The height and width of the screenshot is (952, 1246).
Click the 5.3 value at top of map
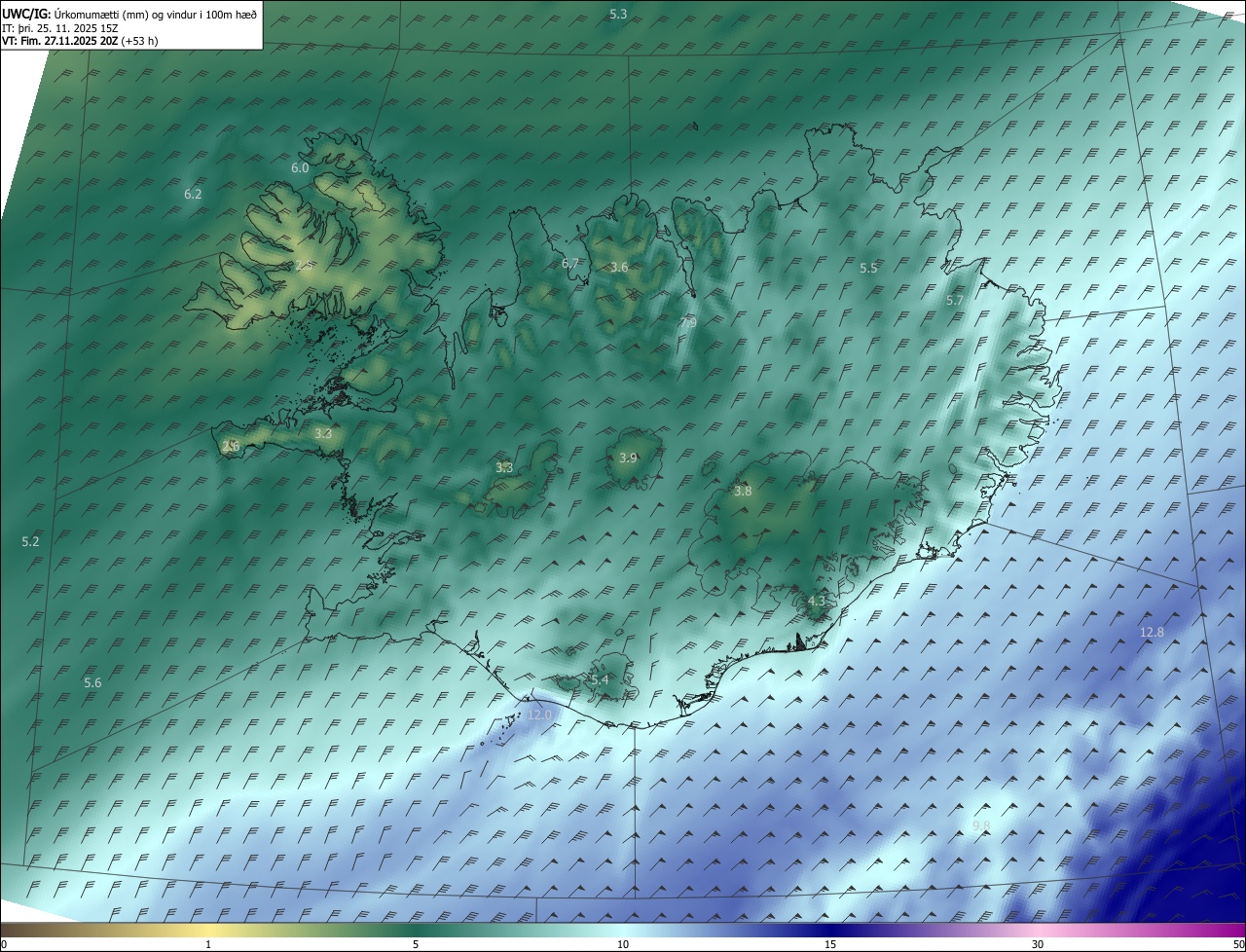pyautogui.click(x=618, y=14)
